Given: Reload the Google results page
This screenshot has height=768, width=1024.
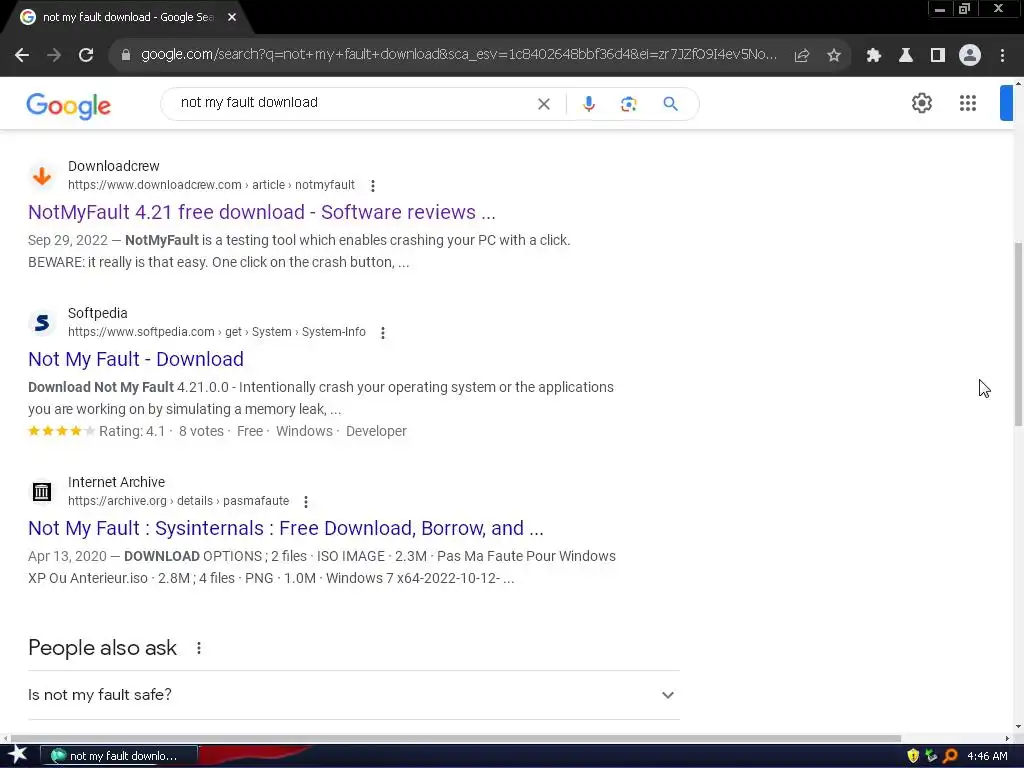Looking at the screenshot, I should pyautogui.click(x=86, y=56).
